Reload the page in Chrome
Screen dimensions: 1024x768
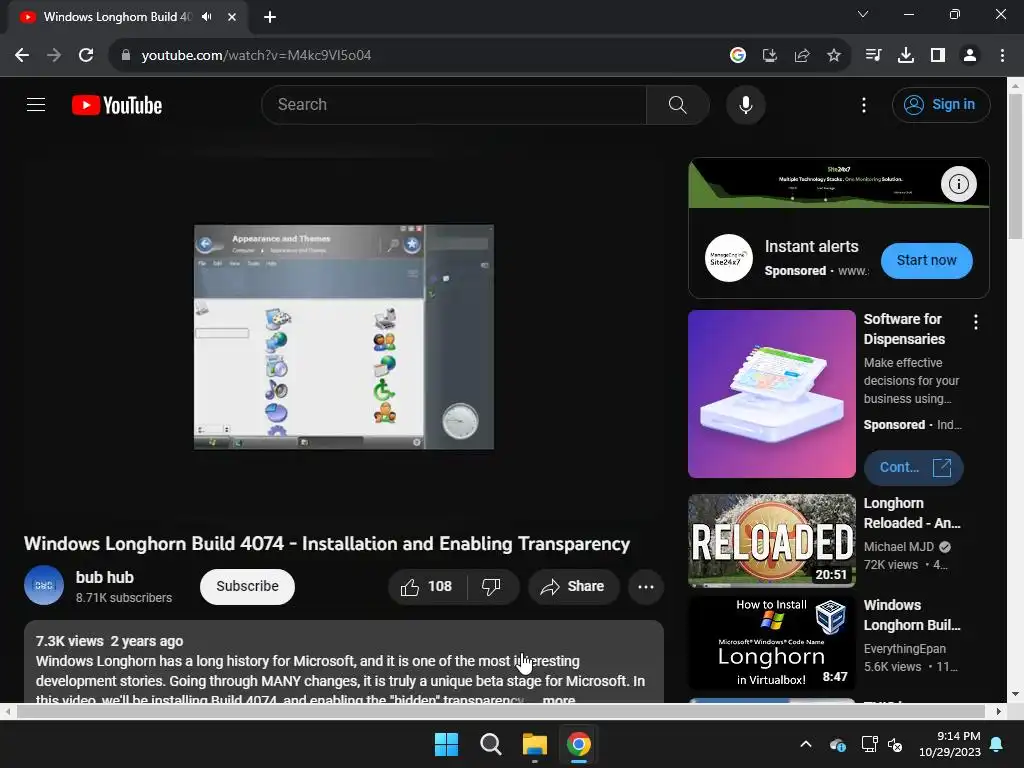(x=86, y=55)
